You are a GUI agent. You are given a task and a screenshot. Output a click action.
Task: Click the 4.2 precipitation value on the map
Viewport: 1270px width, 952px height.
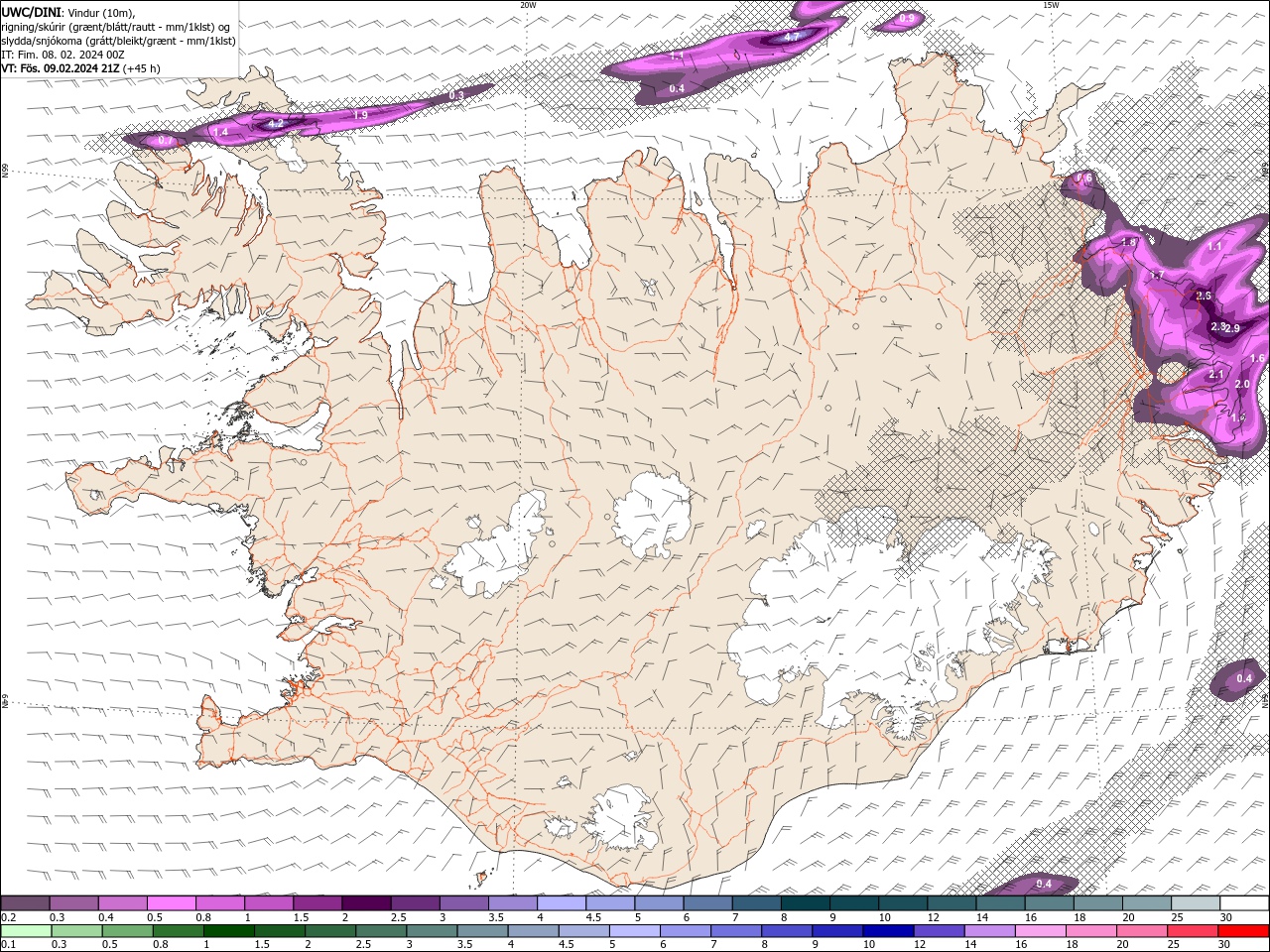pyautogui.click(x=276, y=123)
